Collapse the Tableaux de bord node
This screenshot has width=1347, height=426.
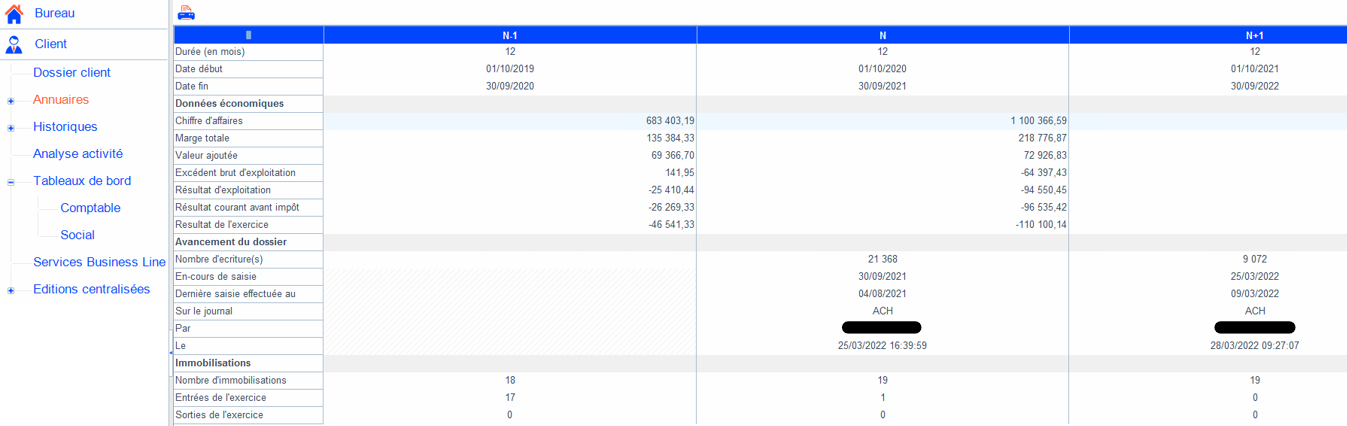(11, 182)
